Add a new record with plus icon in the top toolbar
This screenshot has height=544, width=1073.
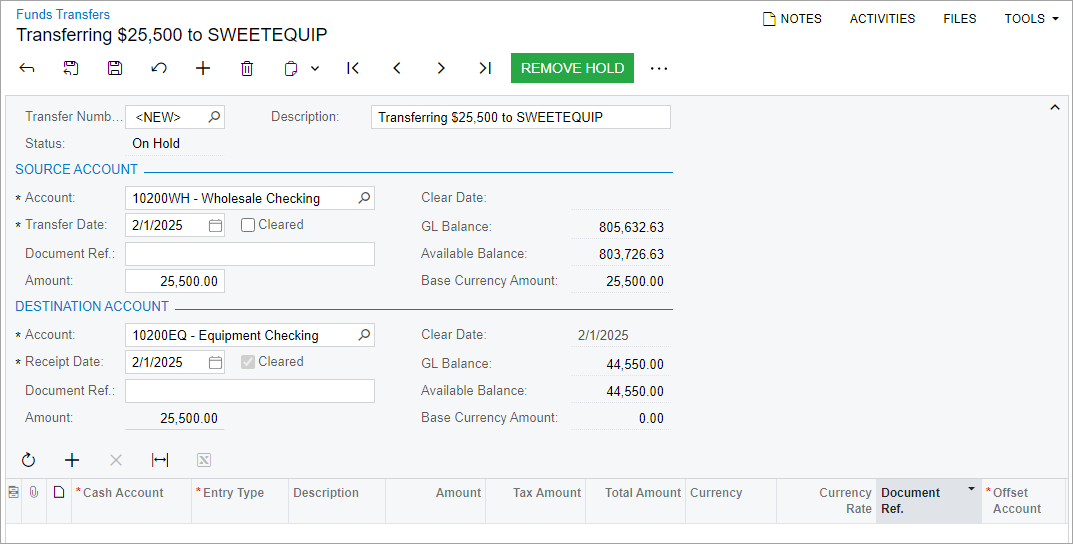(203, 68)
